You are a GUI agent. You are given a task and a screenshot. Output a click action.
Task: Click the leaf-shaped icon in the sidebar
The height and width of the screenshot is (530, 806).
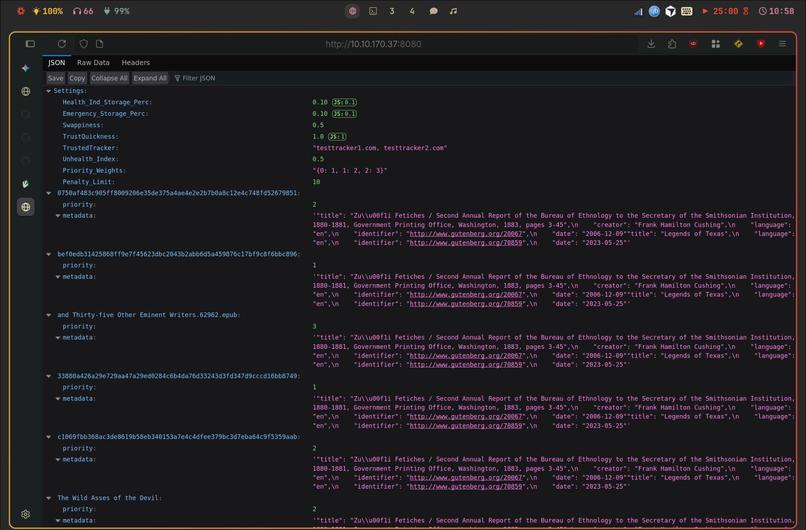[26, 184]
